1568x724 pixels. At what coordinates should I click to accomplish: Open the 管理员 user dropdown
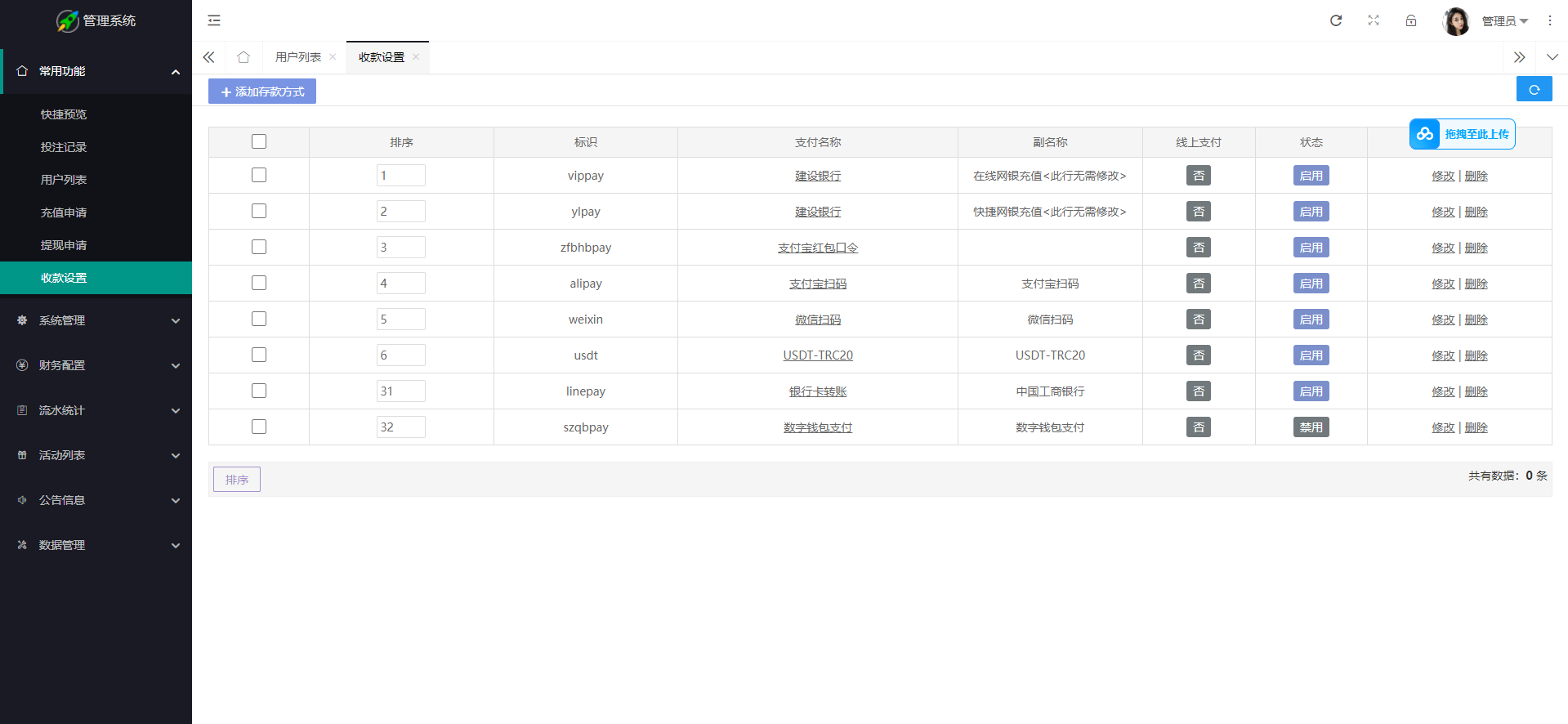click(1504, 21)
